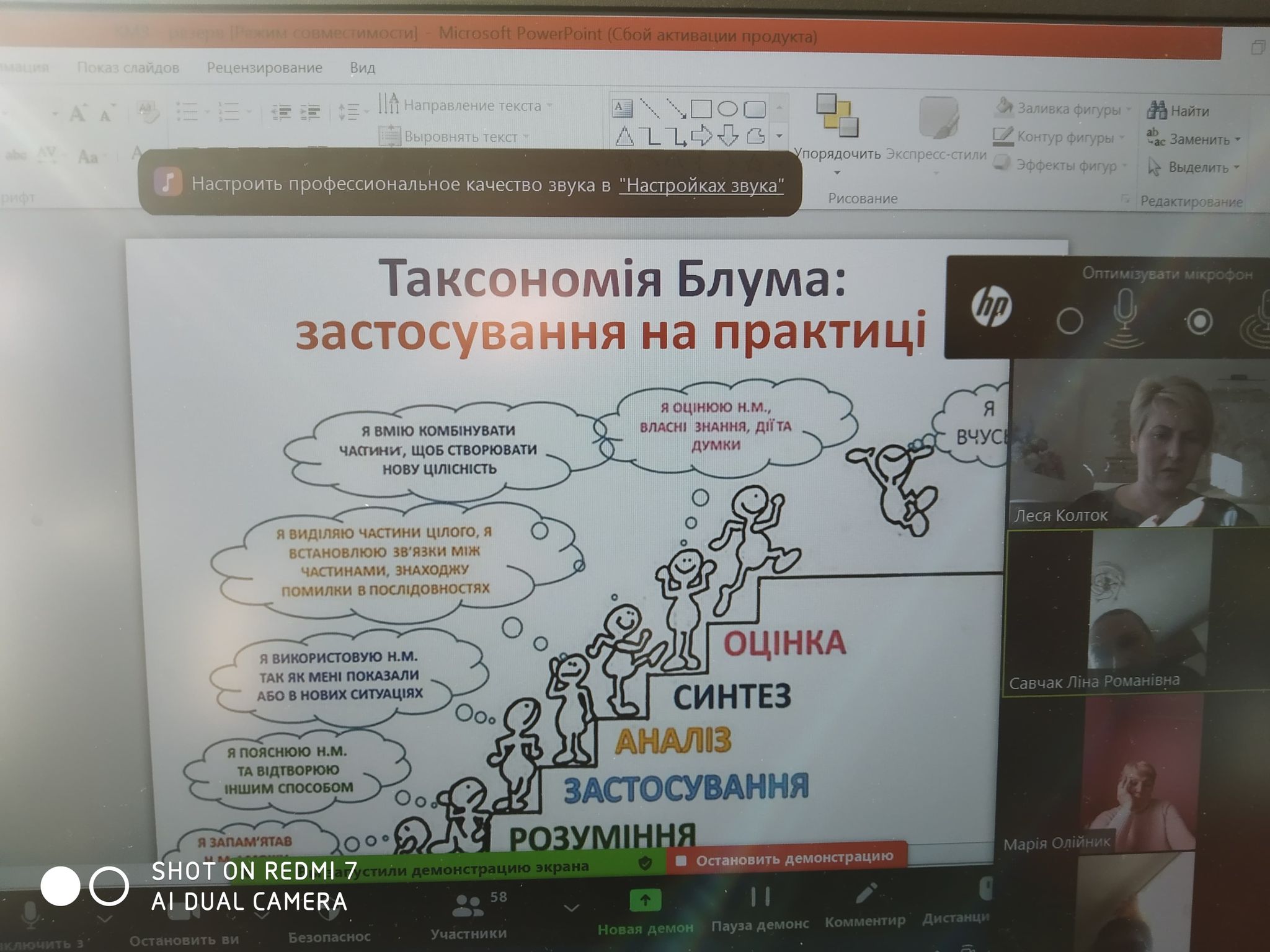Select the oval shape in shapes gallery
The height and width of the screenshot is (952, 1270).
coord(727,109)
